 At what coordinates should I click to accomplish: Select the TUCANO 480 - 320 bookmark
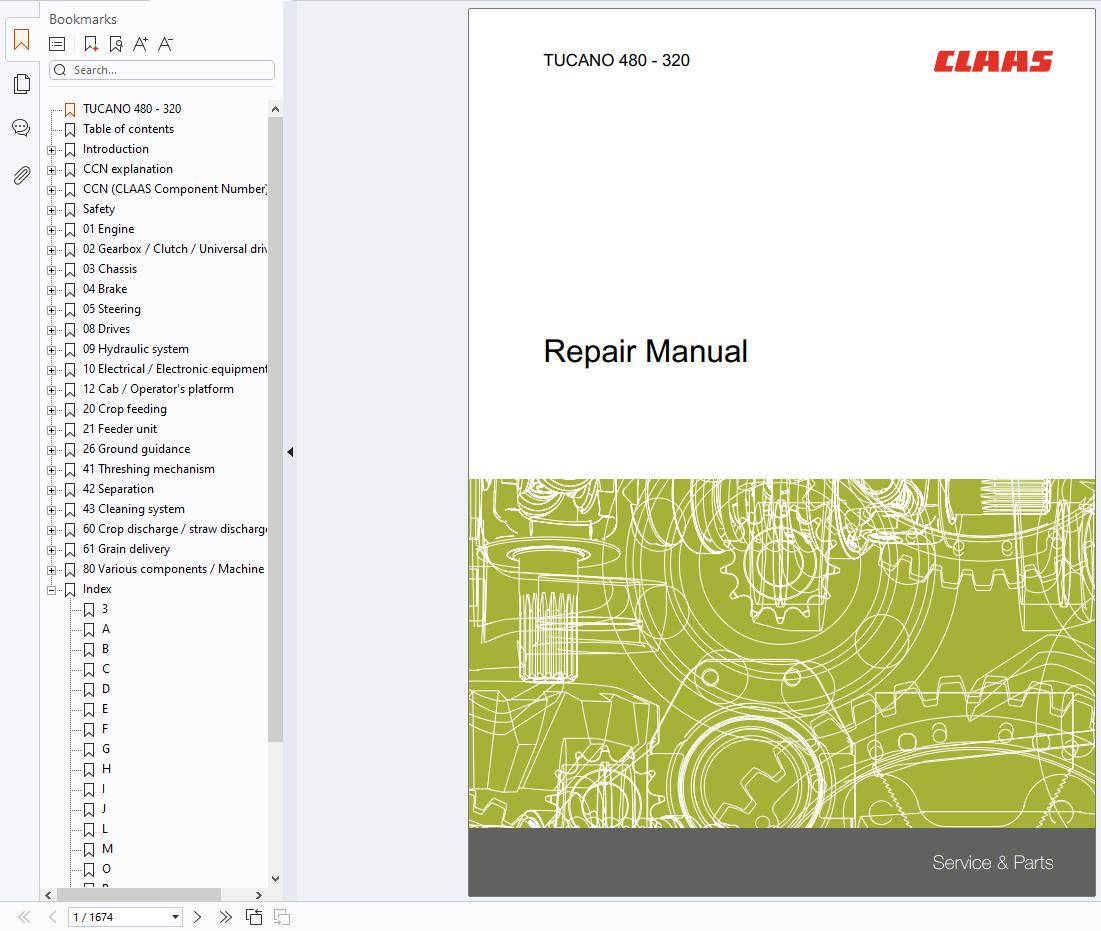click(x=132, y=109)
